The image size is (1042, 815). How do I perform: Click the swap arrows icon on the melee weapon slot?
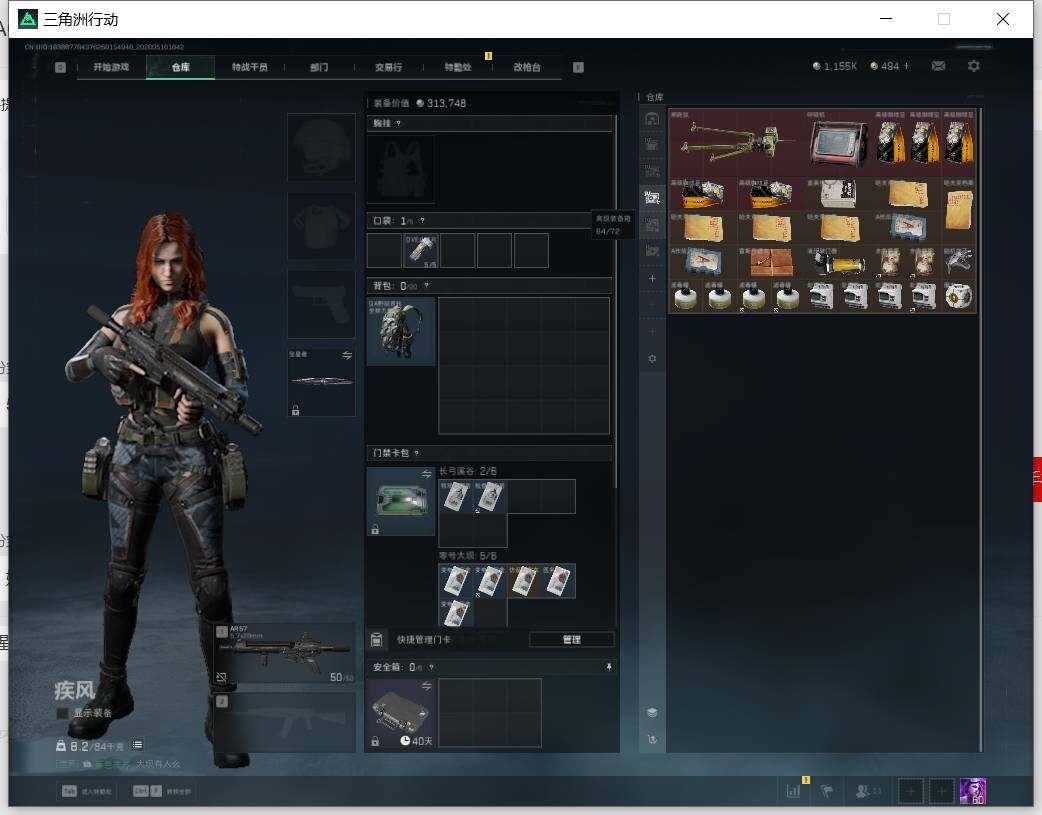347,355
